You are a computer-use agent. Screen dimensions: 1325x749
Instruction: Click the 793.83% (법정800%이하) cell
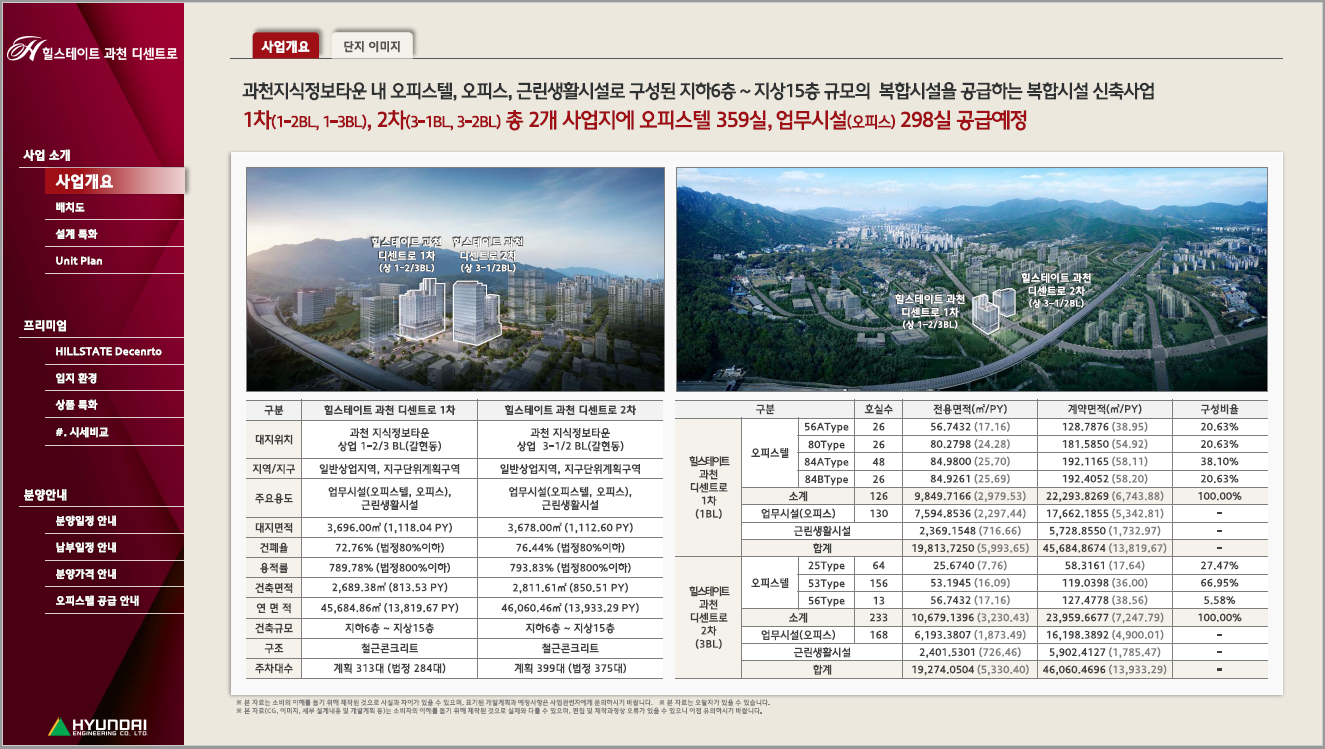pos(571,568)
